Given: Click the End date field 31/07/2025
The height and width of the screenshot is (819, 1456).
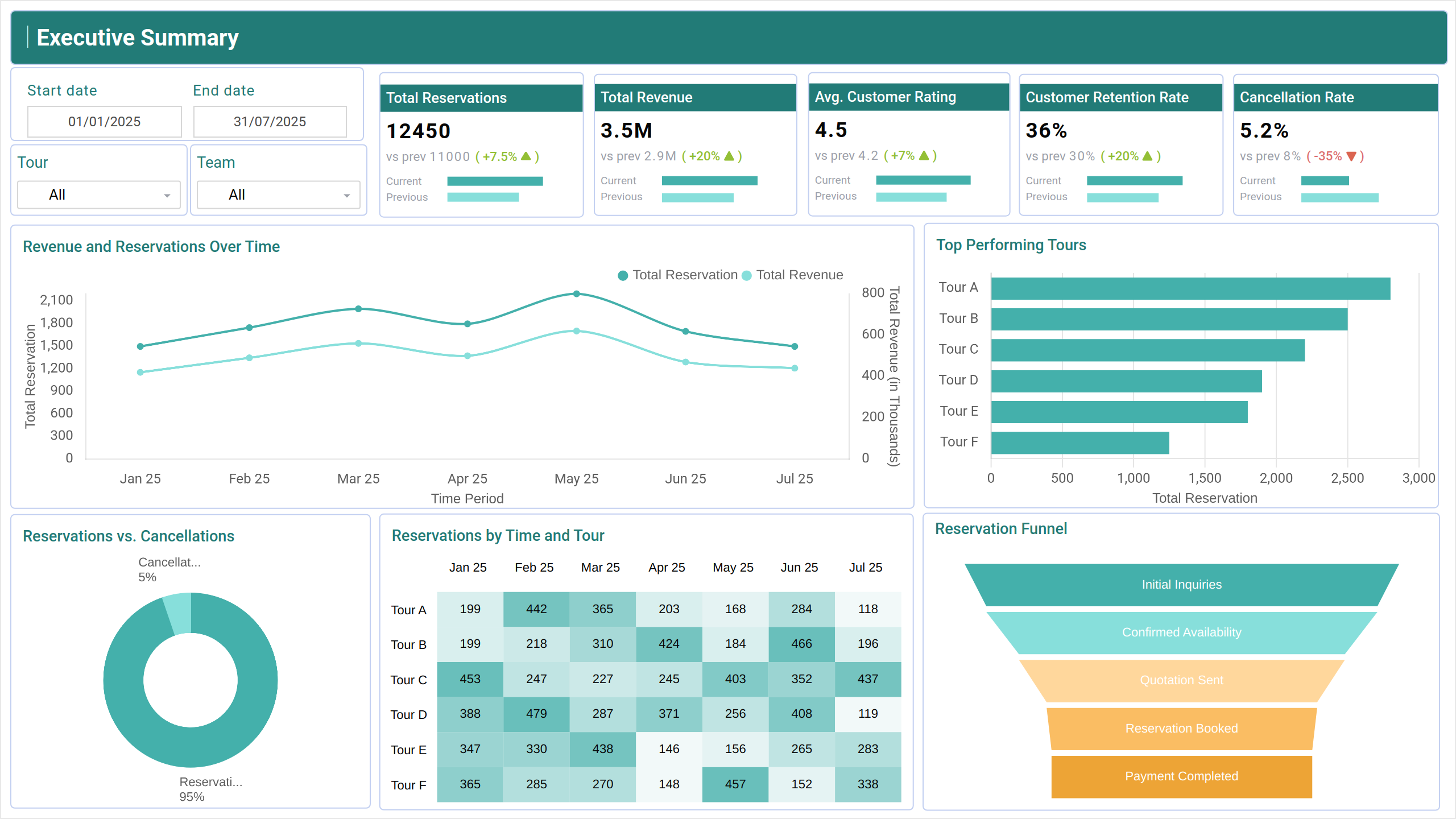Looking at the screenshot, I should click(270, 121).
